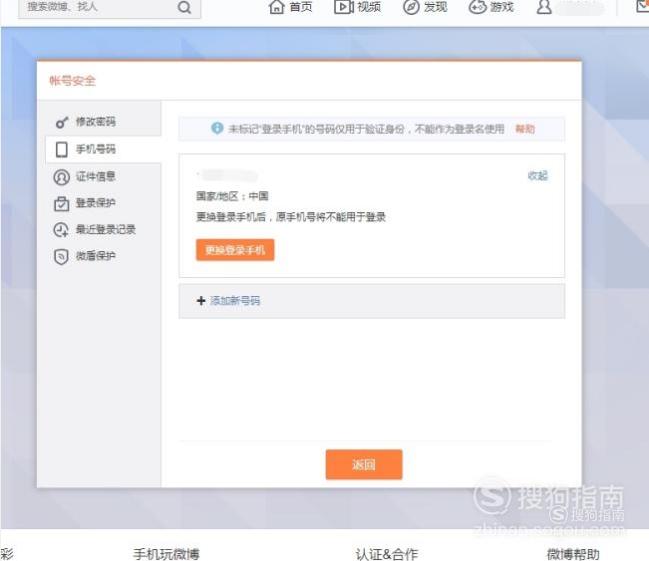
Task: Open 微博帮助 footer link
Action: point(573,554)
